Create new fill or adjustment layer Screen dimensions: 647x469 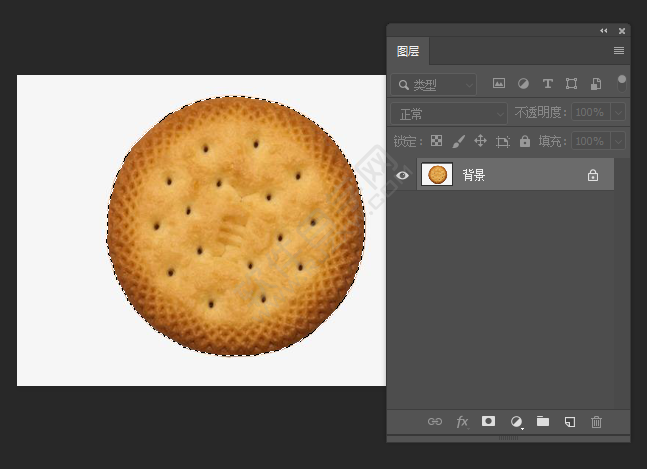(516, 422)
